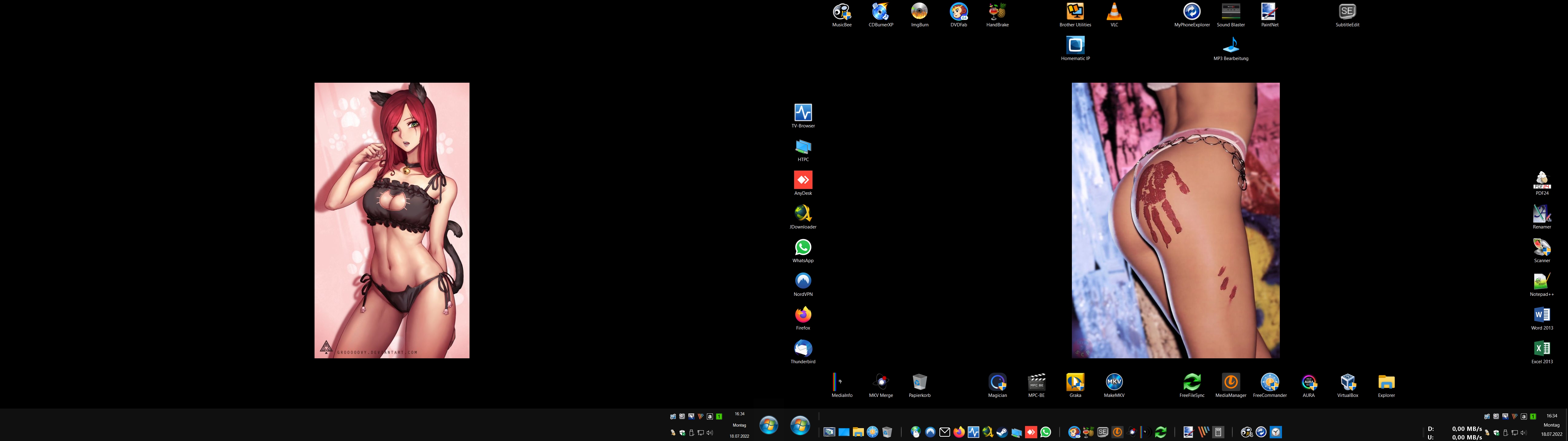
Task: Open the DVDFab desktop shortcut
Action: pyautogui.click(x=959, y=15)
